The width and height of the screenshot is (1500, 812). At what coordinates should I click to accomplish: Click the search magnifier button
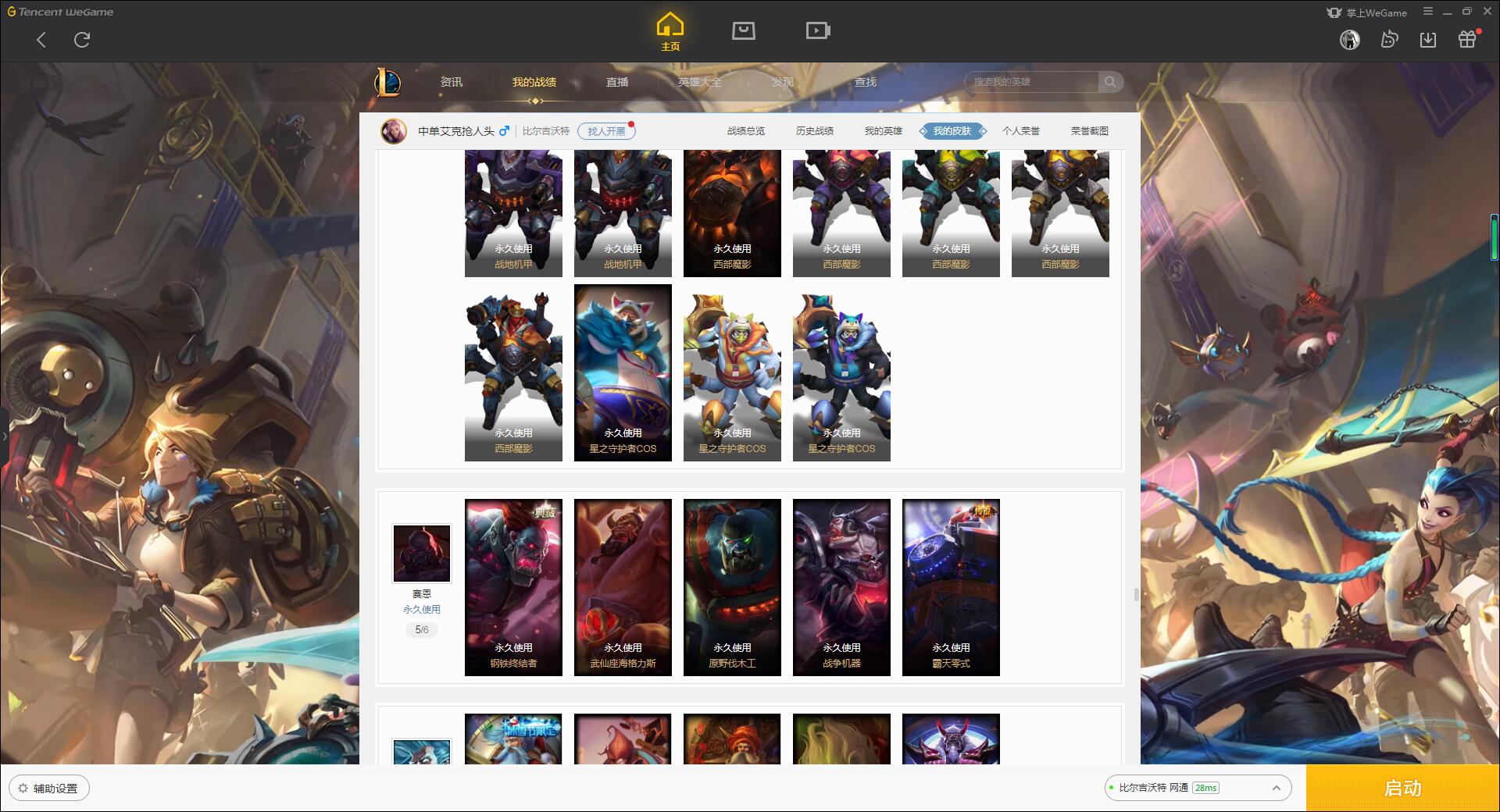click(x=1110, y=82)
